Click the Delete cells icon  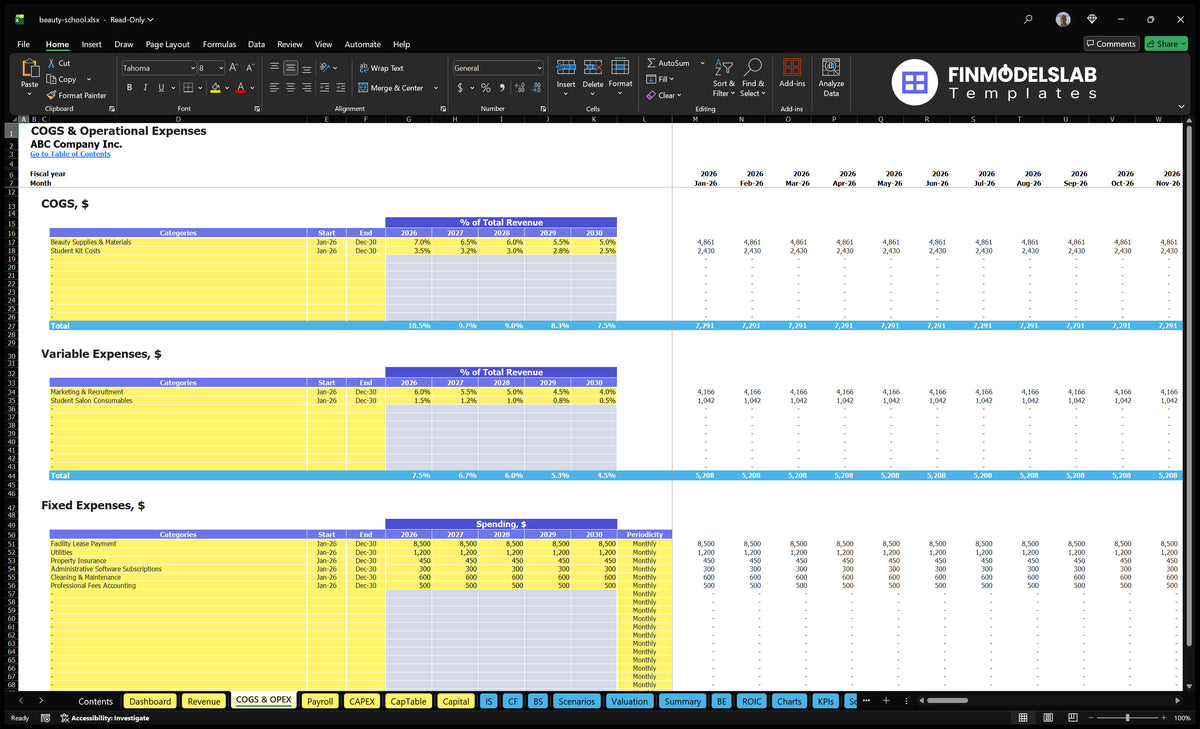[593, 67]
